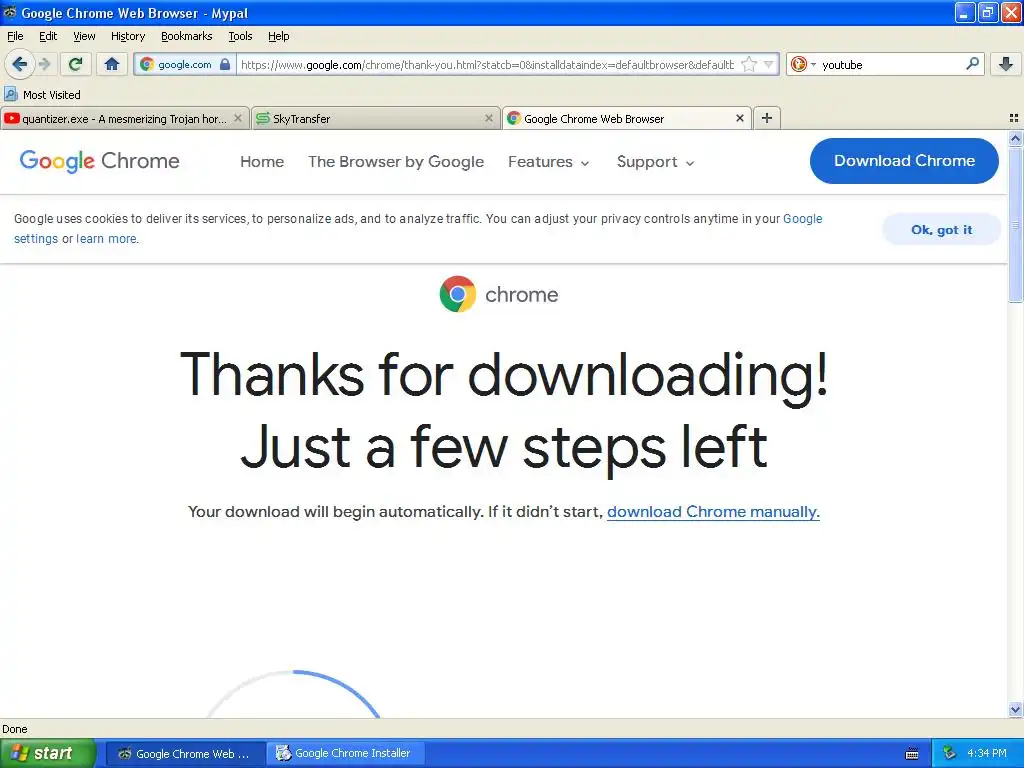Open the URL history dropdown arrow

click(769, 64)
